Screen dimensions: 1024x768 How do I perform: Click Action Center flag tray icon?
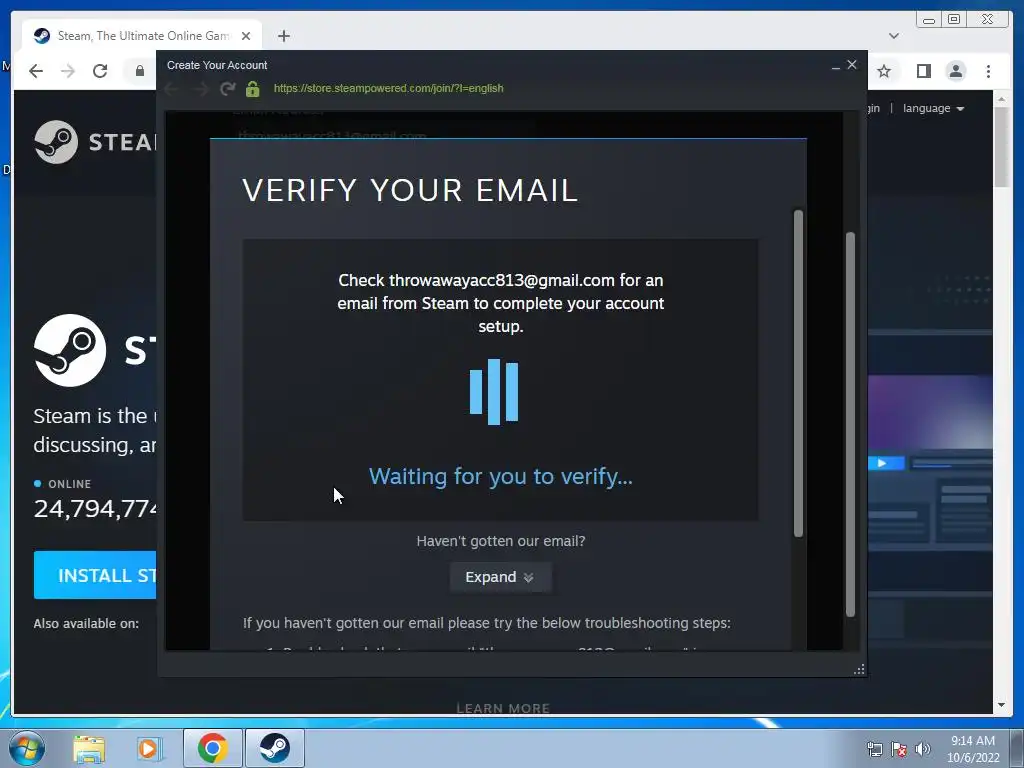click(899, 749)
